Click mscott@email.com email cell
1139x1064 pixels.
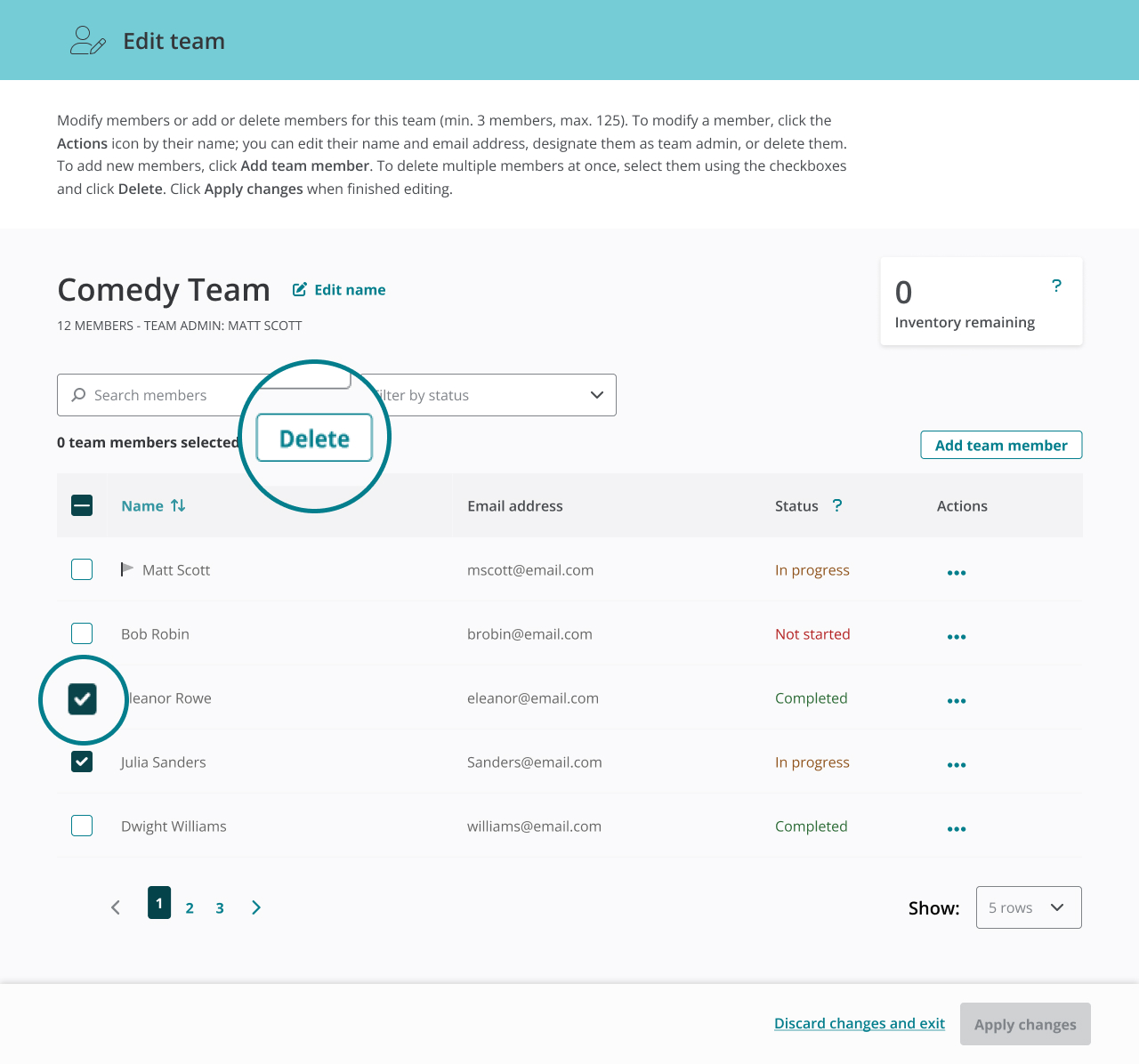tap(530, 570)
